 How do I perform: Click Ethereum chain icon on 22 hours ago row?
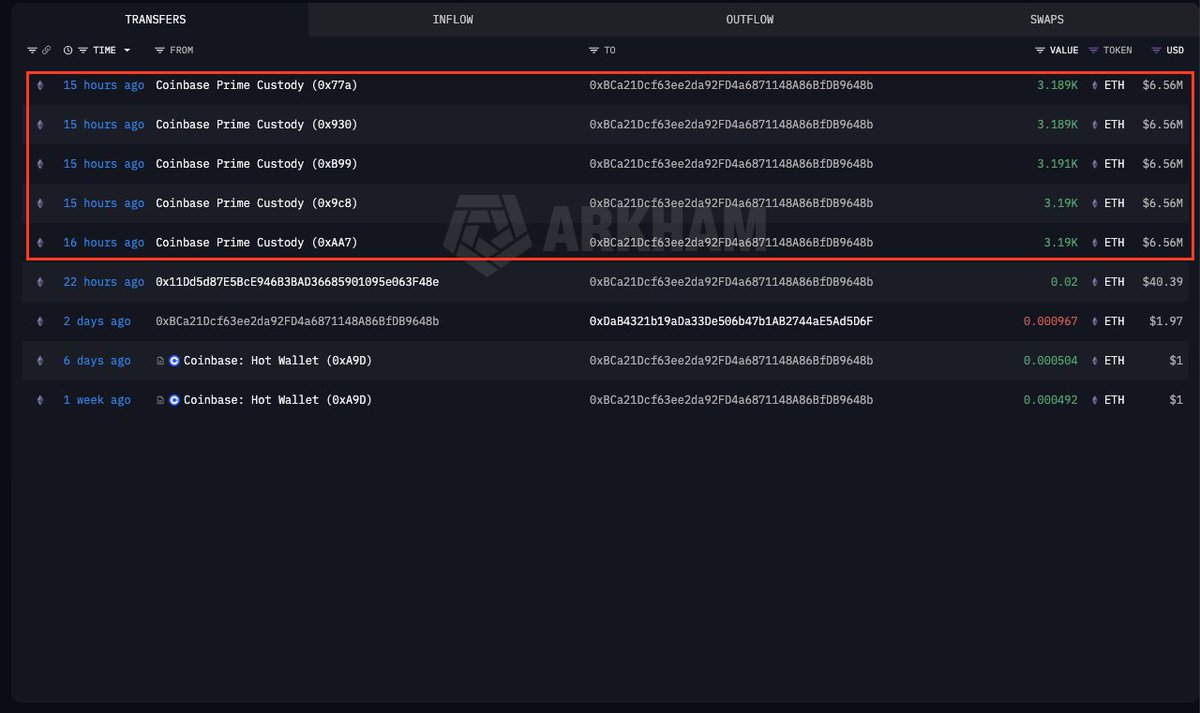[x=40, y=282]
